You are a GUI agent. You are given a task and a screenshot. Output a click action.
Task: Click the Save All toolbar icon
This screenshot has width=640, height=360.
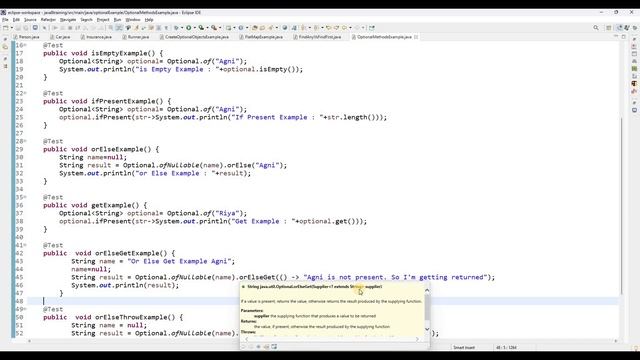[x=26, y=28]
